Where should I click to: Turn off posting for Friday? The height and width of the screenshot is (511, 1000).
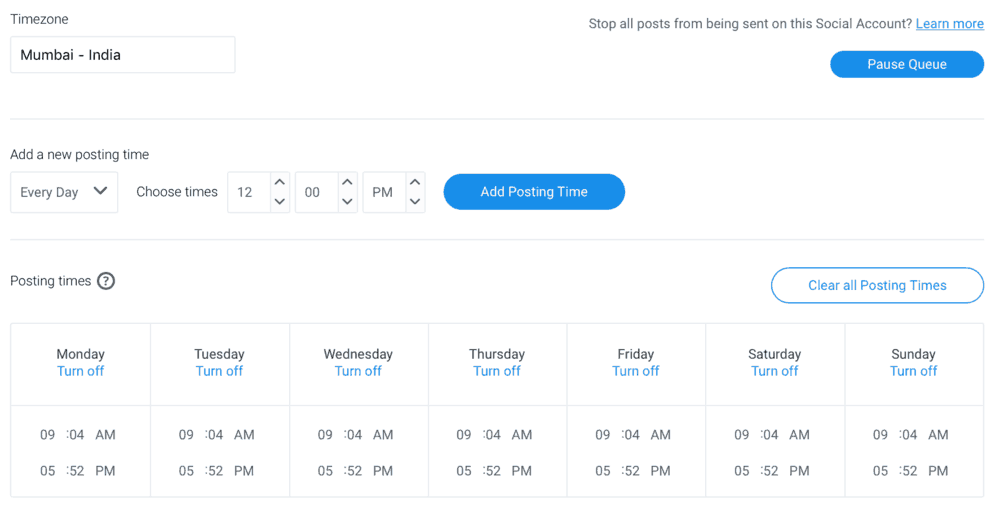(636, 371)
